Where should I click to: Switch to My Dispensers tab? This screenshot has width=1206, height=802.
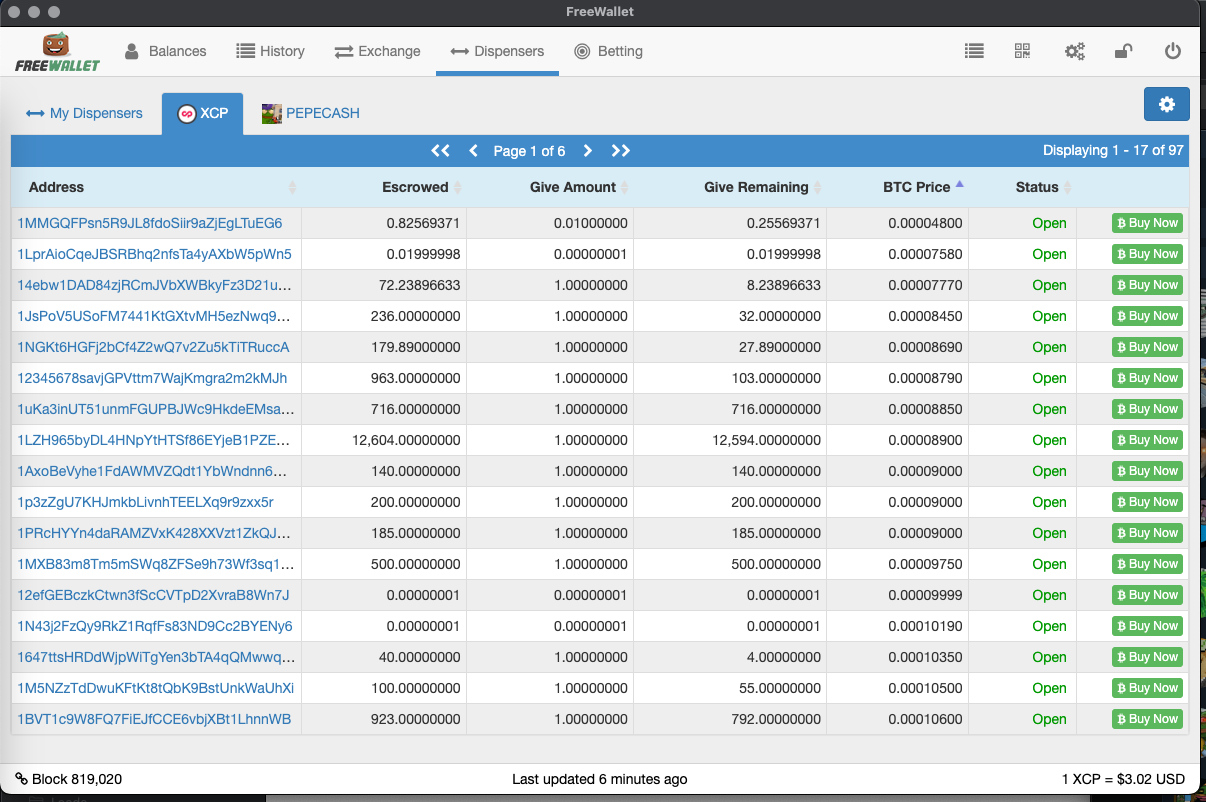click(x=85, y=113)
